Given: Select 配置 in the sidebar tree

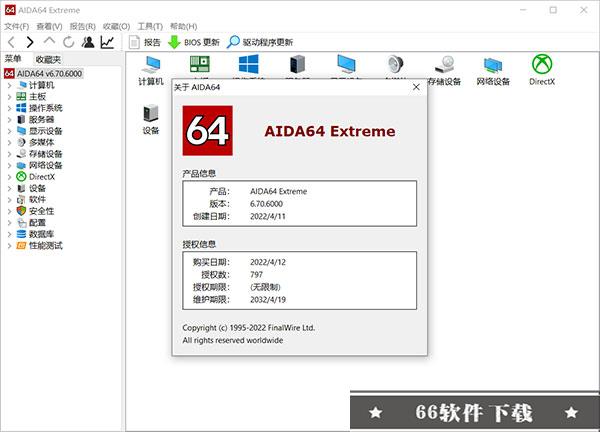Looking at the screenshot, I should pyautogui.click(x=38, y=223).
